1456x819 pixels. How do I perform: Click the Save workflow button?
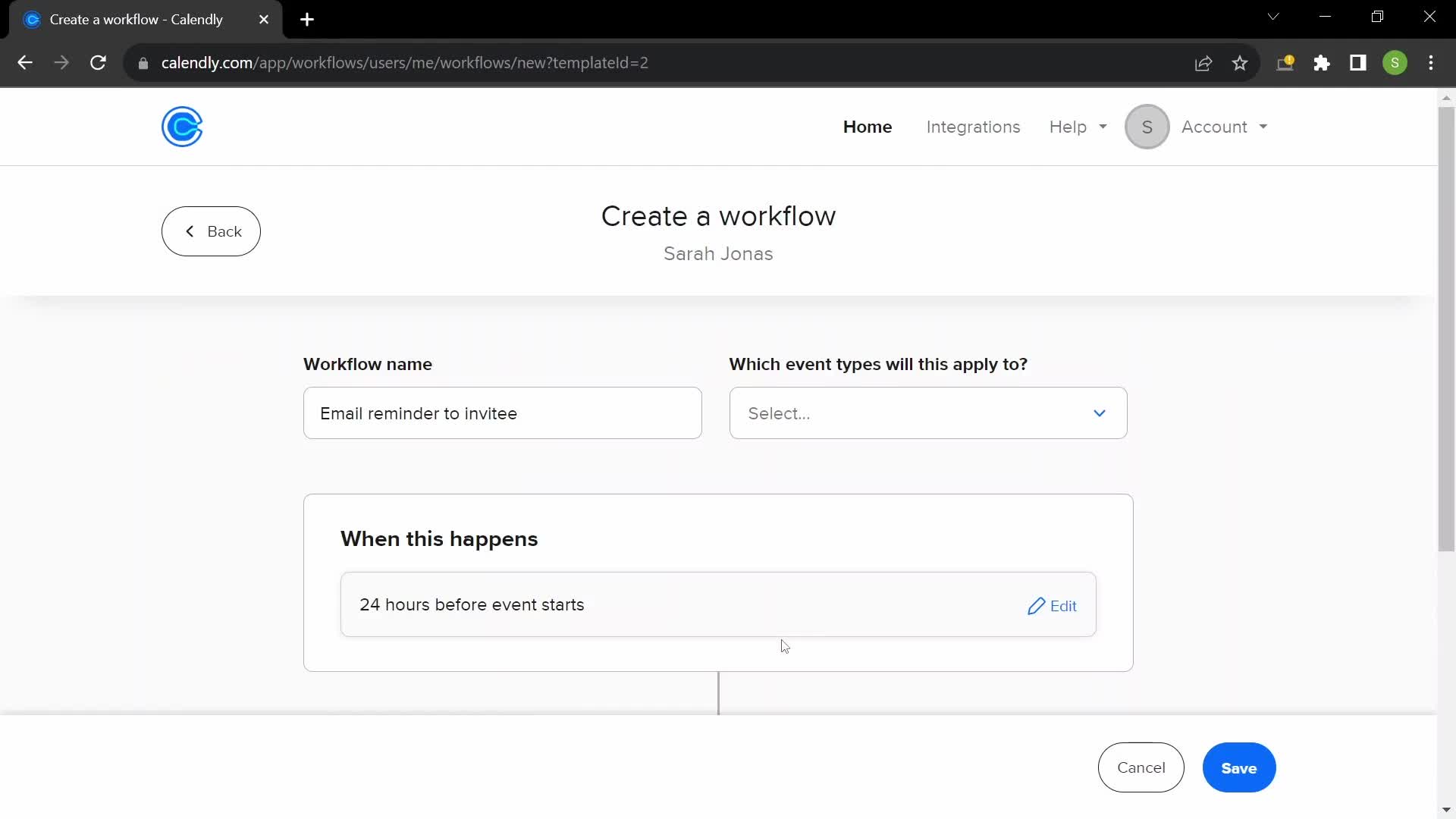[x=1239, y=768]
